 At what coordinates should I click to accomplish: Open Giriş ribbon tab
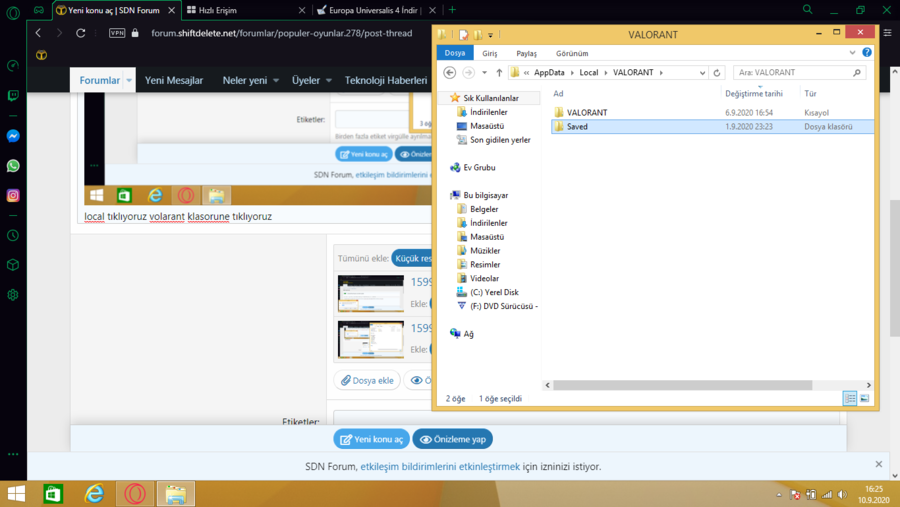490,53
